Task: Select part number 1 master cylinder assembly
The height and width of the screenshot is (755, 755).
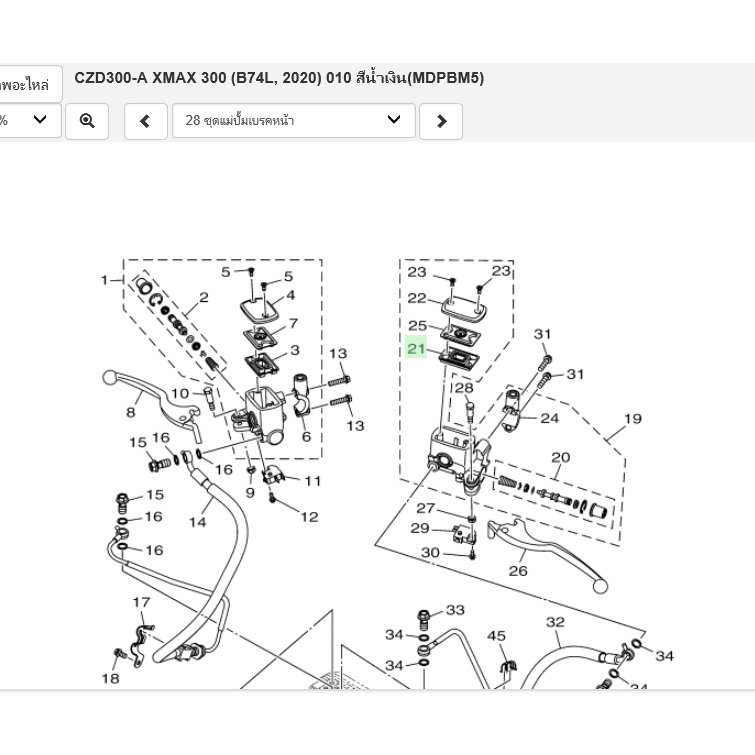Action: pos(104,280)
